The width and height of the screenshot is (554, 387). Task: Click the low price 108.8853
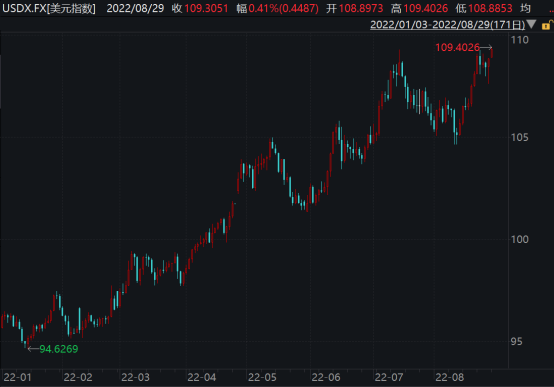point(490,8)
